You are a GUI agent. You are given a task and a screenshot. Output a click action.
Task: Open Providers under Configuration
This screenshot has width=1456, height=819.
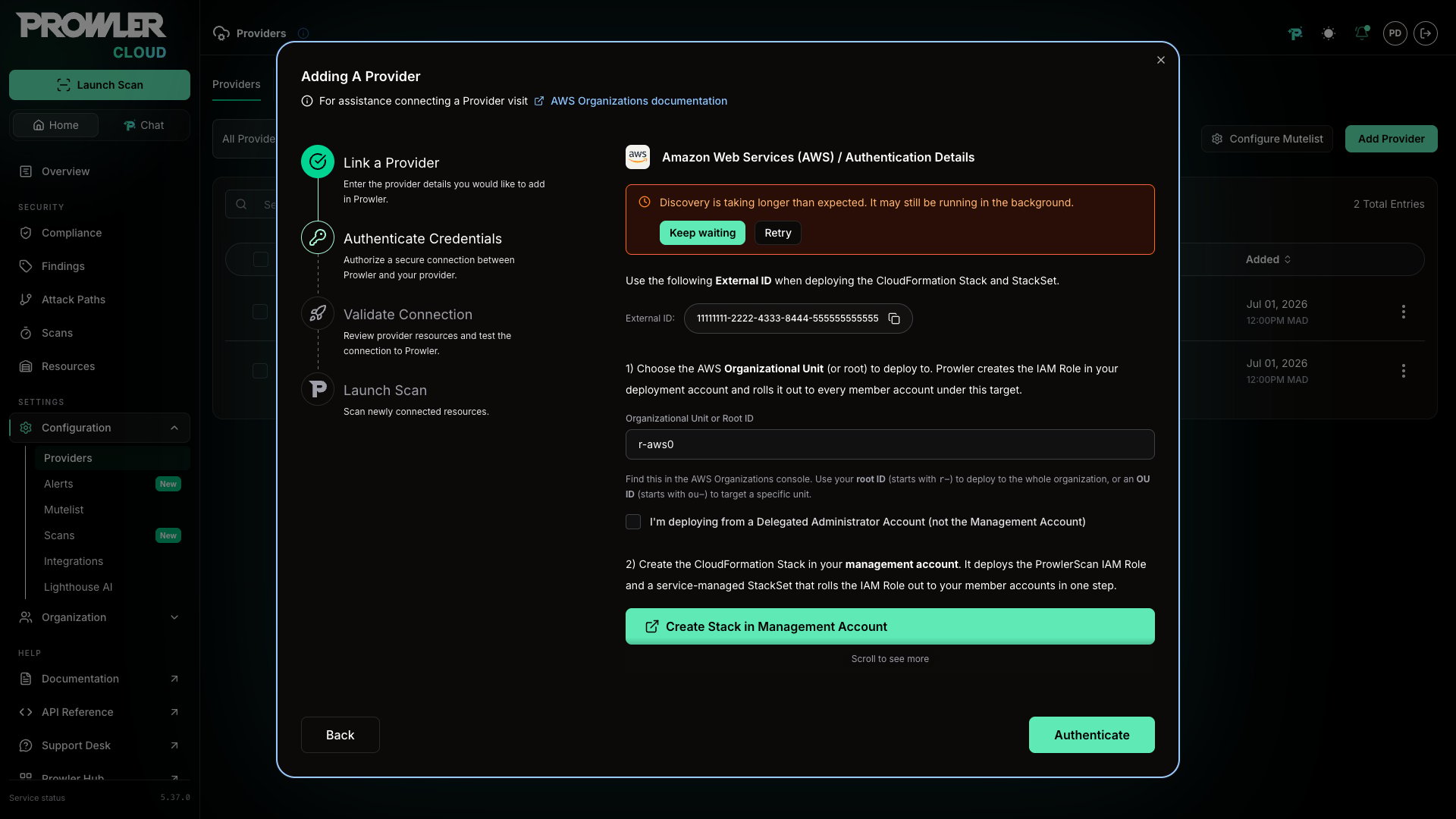(x=112, y=458)
